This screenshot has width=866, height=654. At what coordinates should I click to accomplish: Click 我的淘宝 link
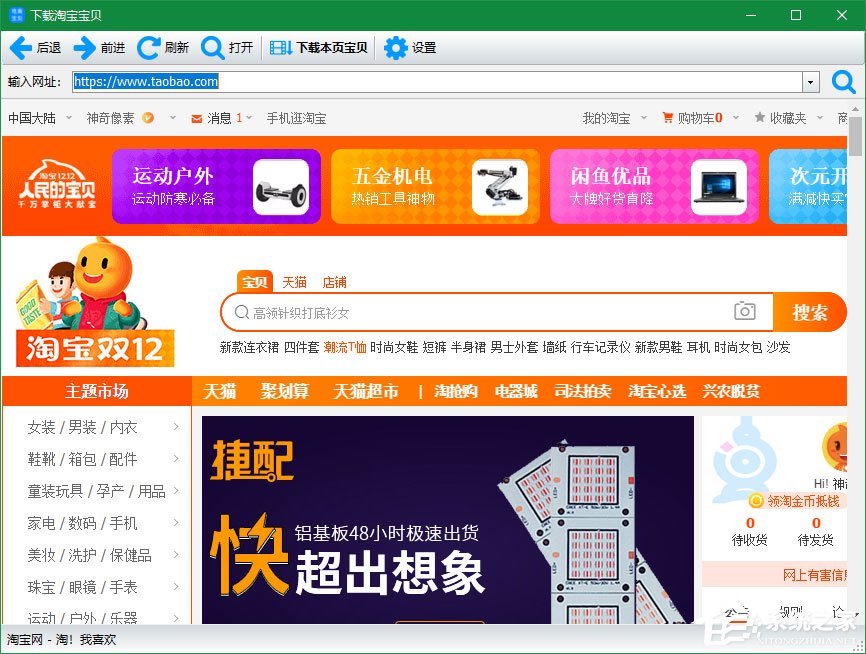click(606, 118)
